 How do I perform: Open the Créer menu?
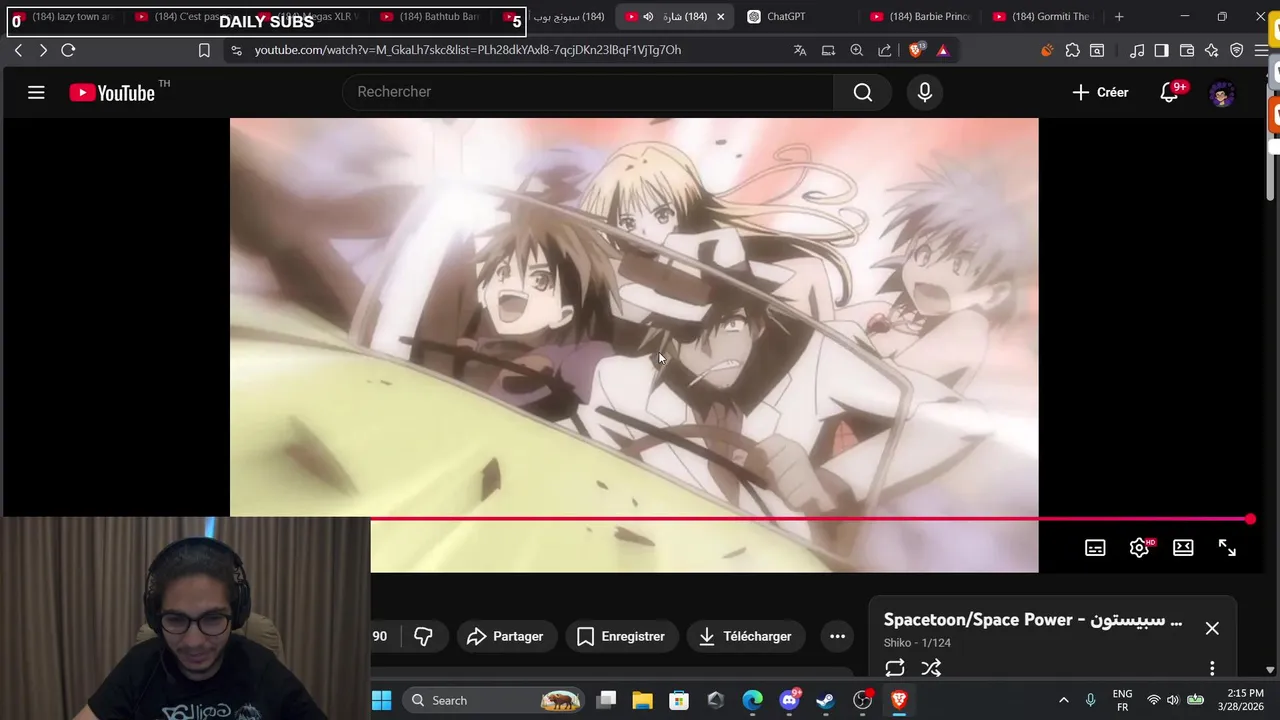1100,92
